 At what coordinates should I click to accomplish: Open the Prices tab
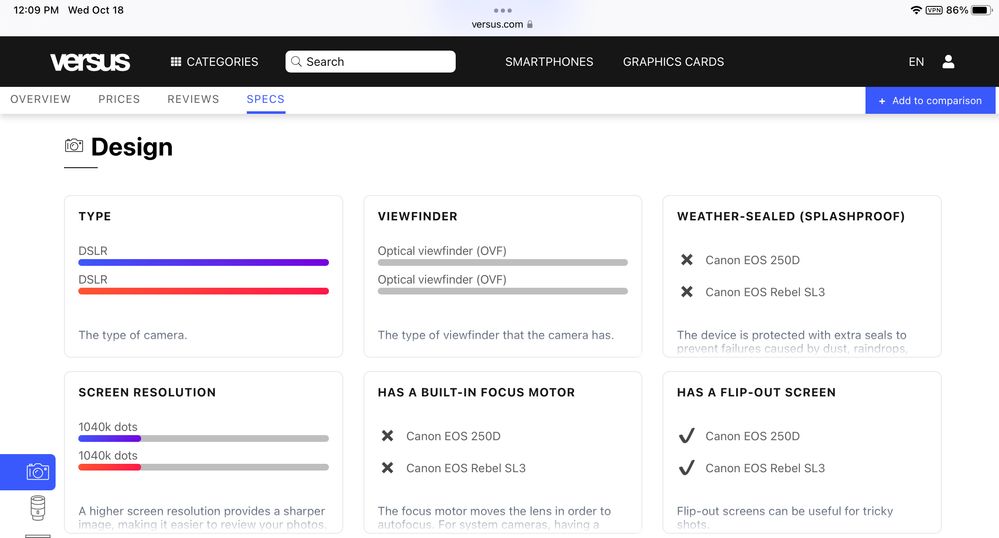click(x=119, y=99)
